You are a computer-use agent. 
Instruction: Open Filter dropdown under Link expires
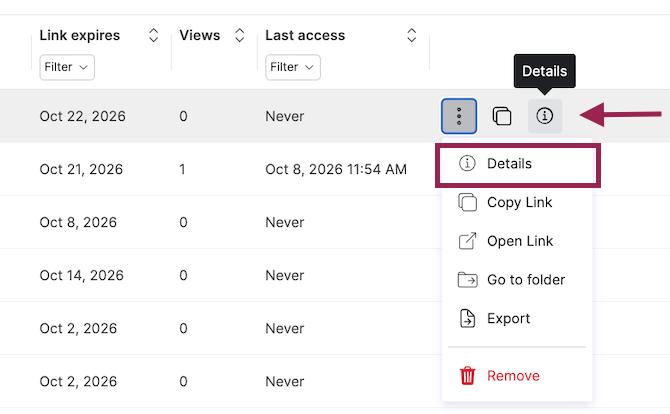point(67,67)
